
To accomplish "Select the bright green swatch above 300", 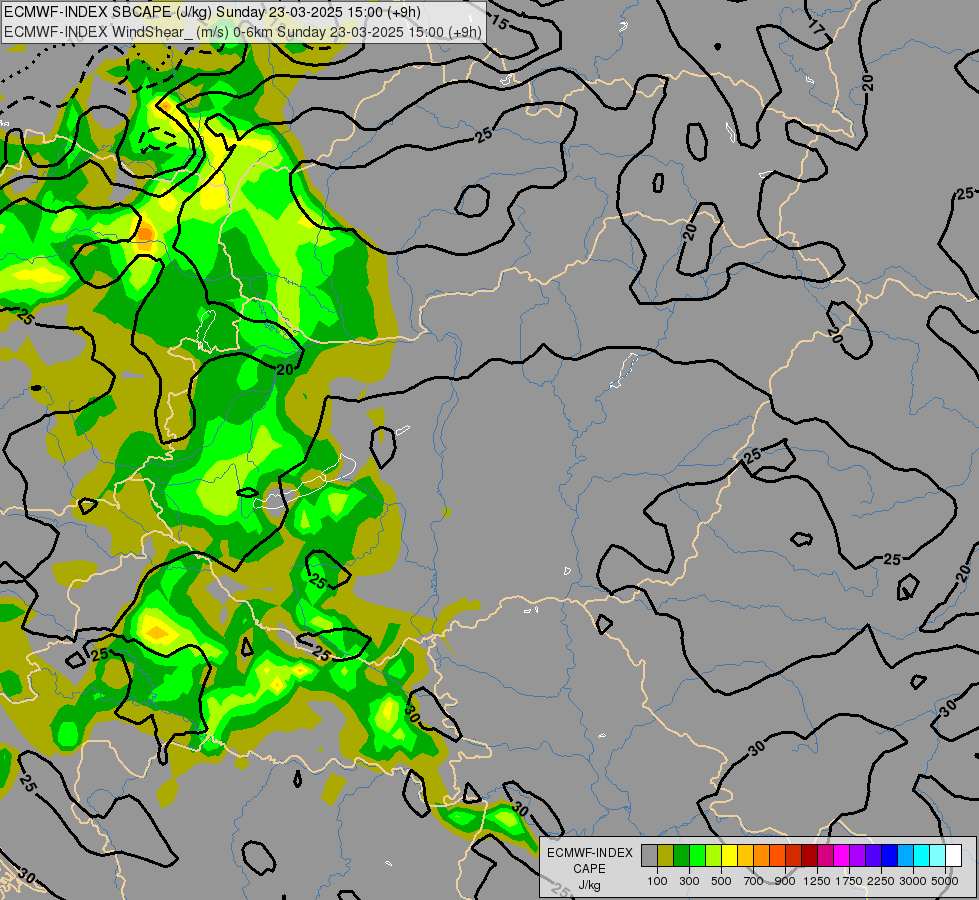I will (697, 856).
